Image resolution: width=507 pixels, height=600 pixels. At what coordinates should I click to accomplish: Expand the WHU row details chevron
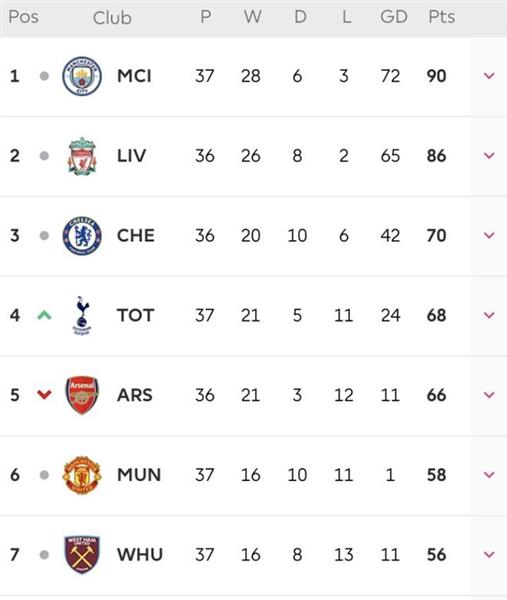[489, 554]
